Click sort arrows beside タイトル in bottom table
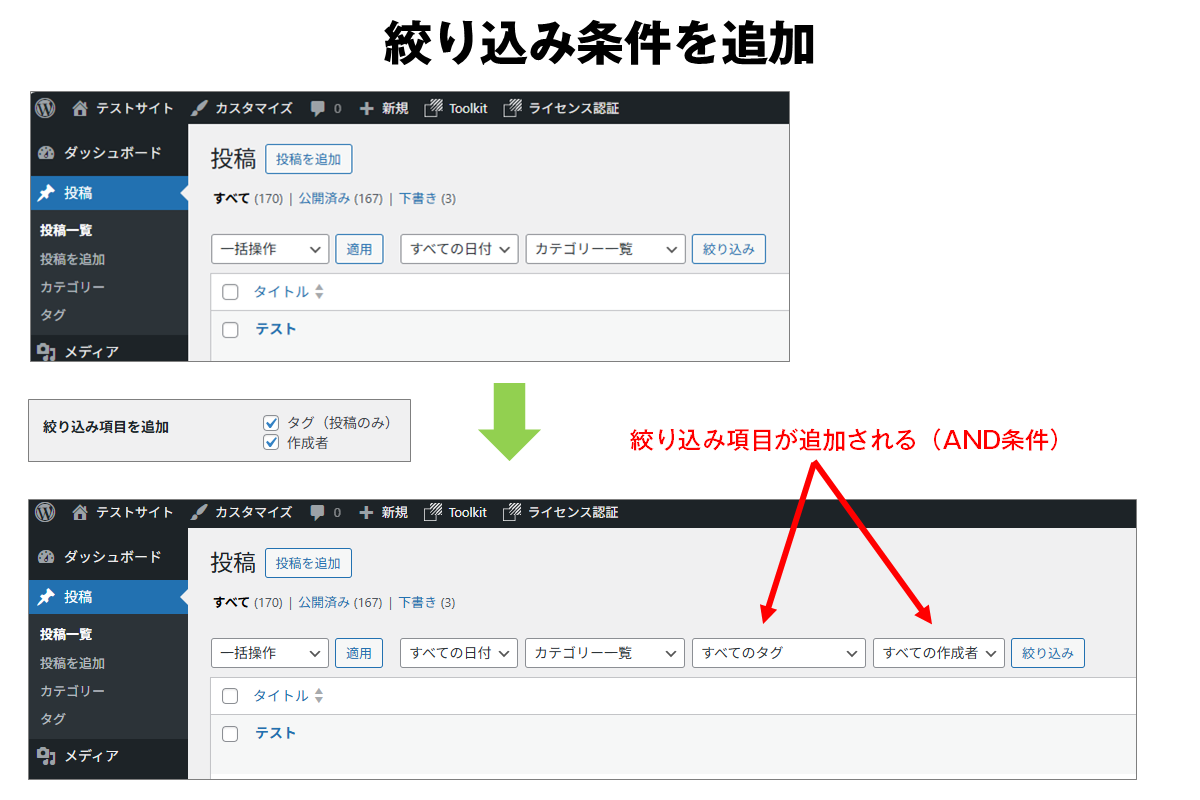The image size is (1200, 800). (x=319, y=696)
